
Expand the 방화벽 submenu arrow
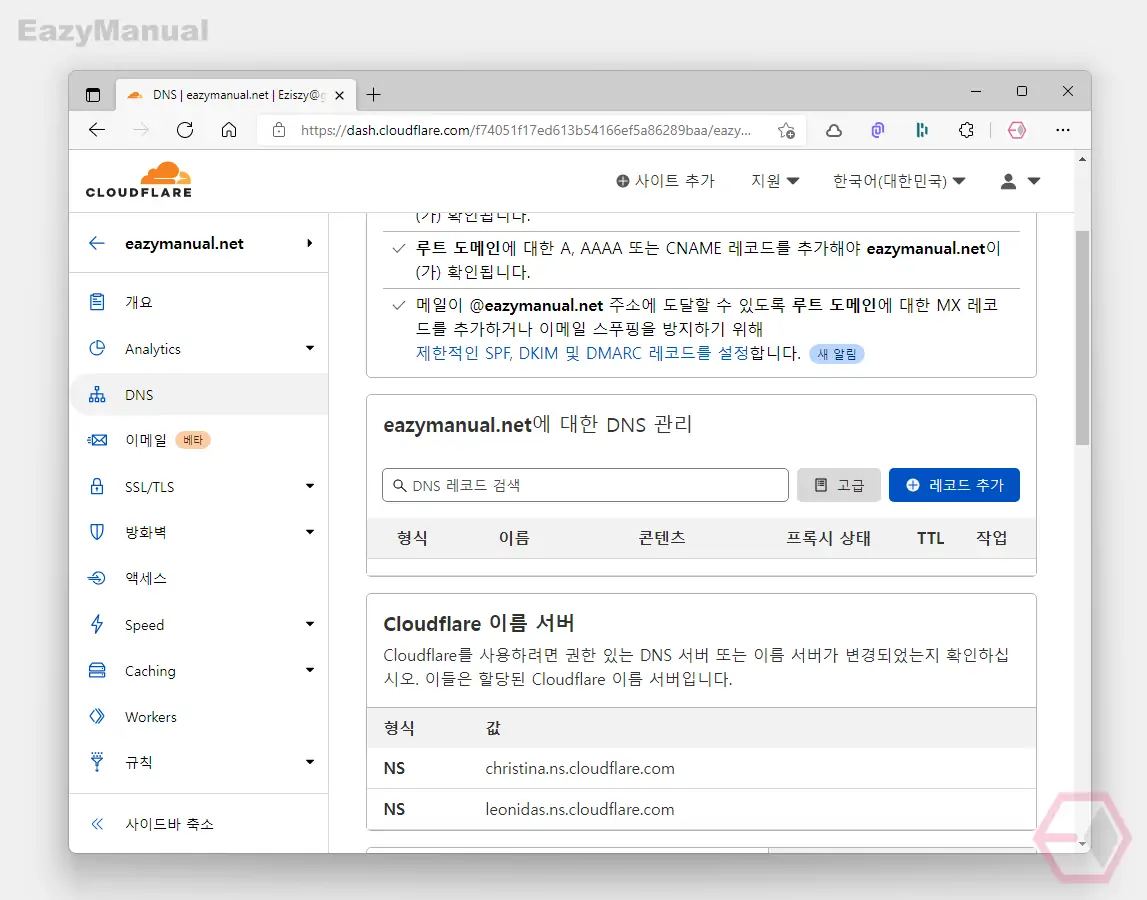click(x=310, y=532)
